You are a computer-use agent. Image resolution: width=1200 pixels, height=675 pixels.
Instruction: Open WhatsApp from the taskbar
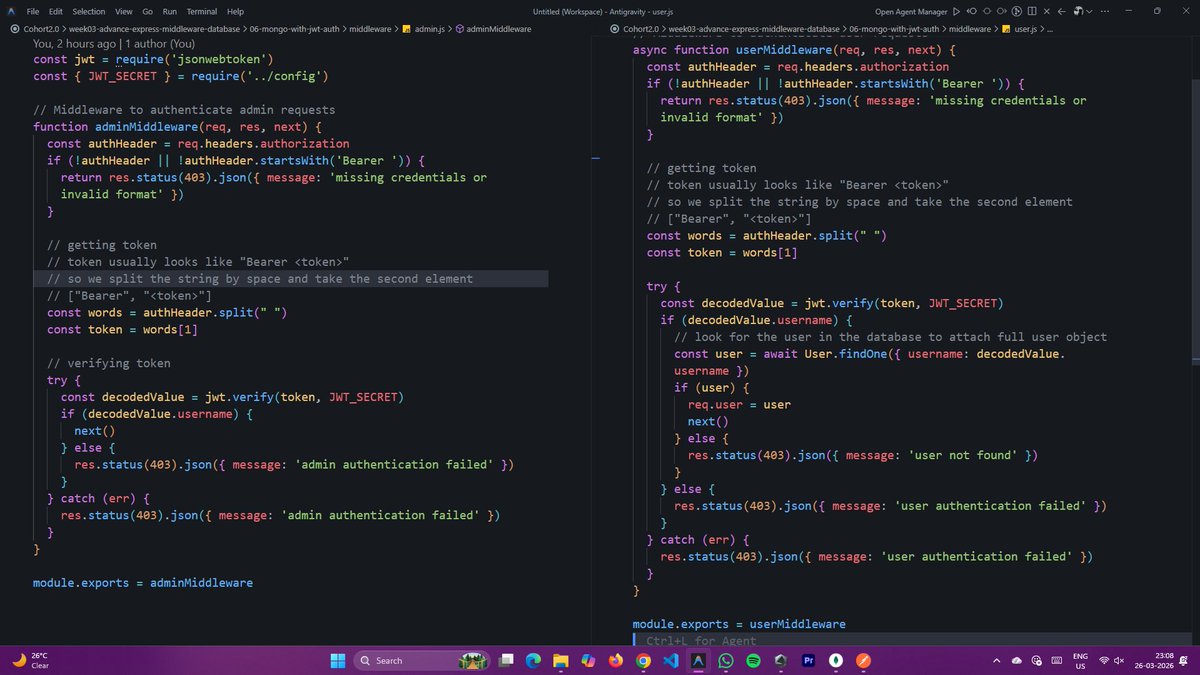pos(725,660)
